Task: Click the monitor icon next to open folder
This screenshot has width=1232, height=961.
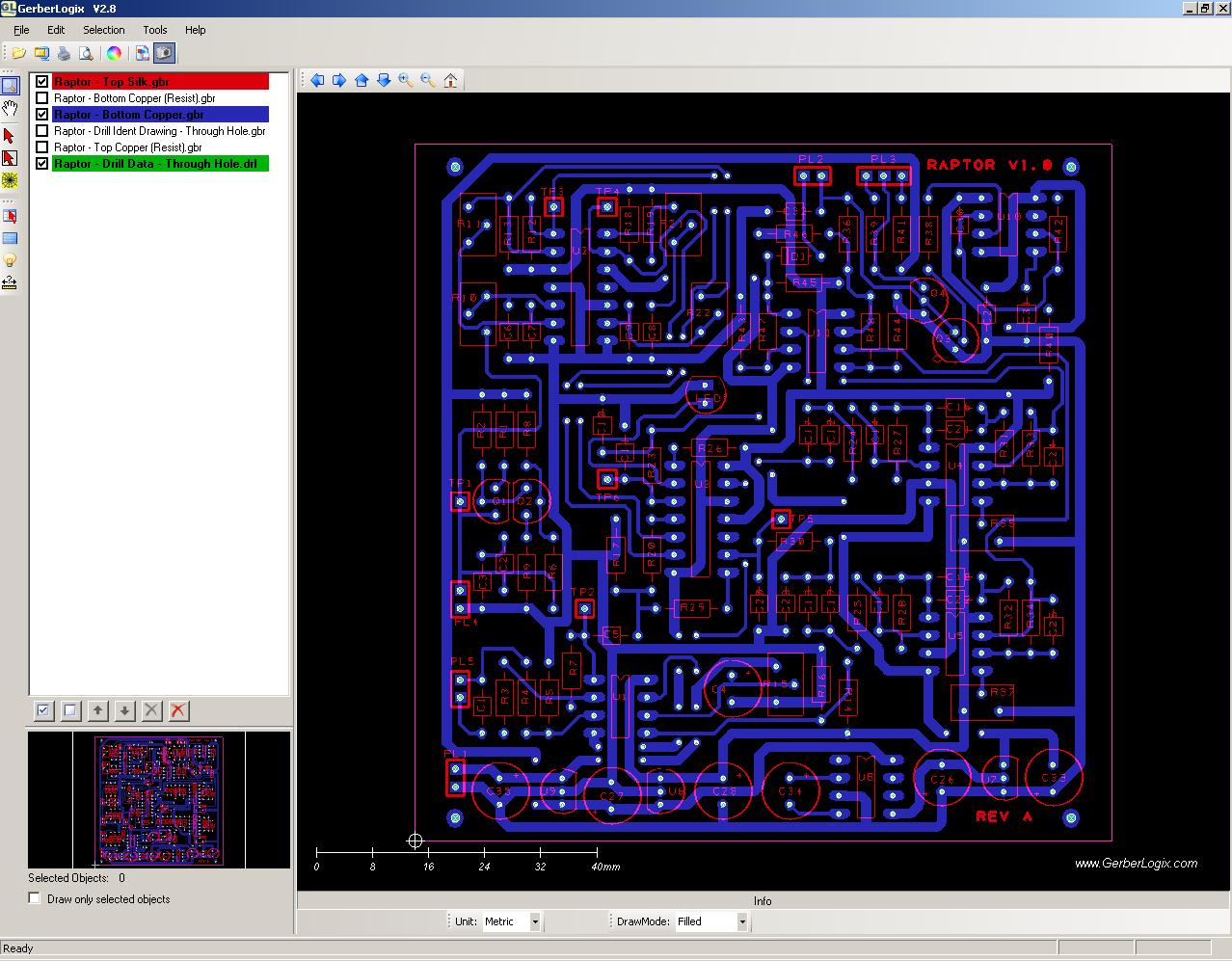Action: [41, 53]
